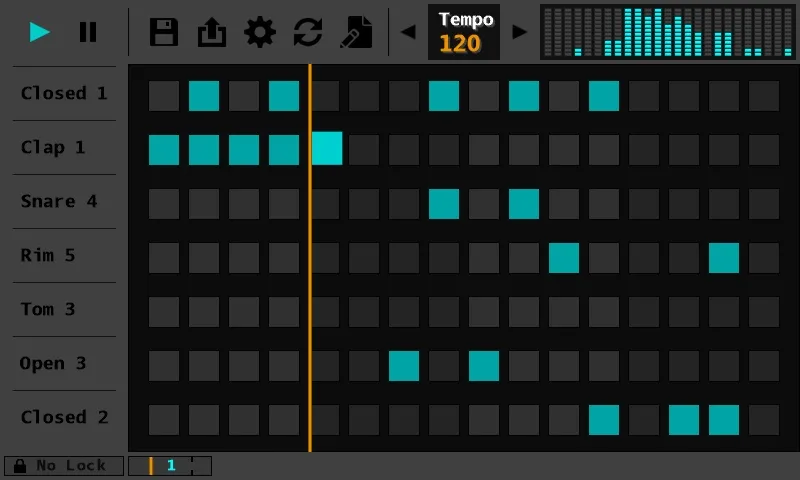Click the Tempo 120 display

[x=464, y=32]
